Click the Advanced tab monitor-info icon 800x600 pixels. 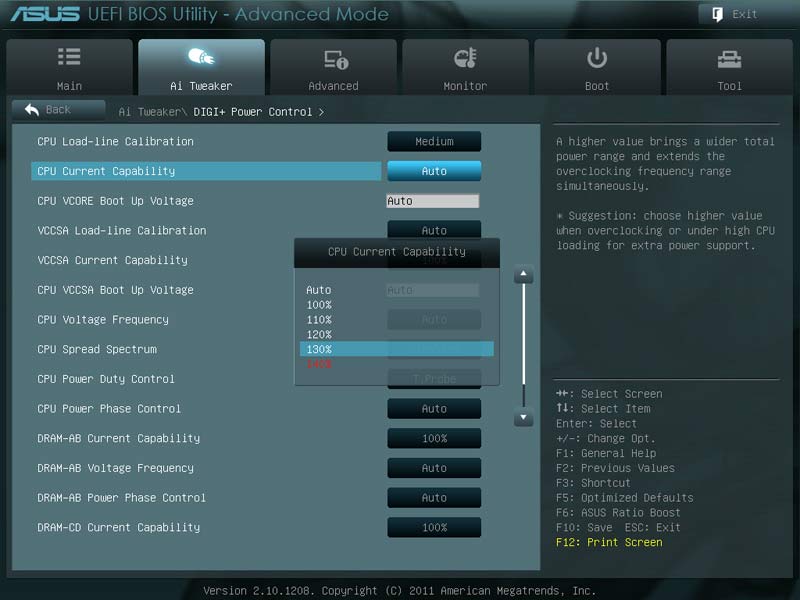coord(336,59)
